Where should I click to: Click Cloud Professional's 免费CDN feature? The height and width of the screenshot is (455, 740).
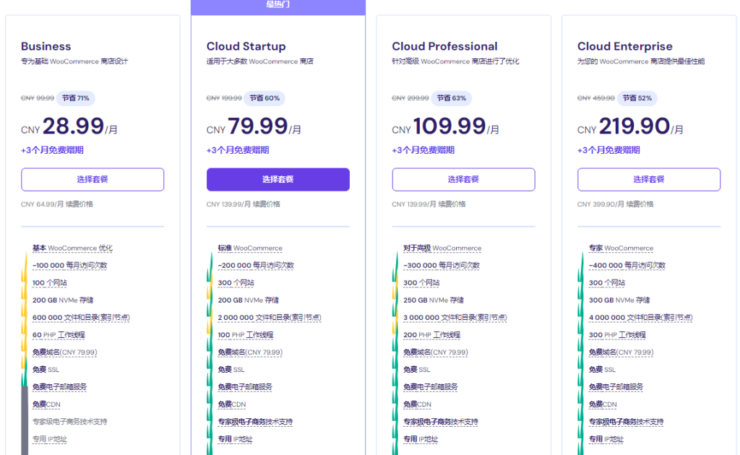coord(417,404)
